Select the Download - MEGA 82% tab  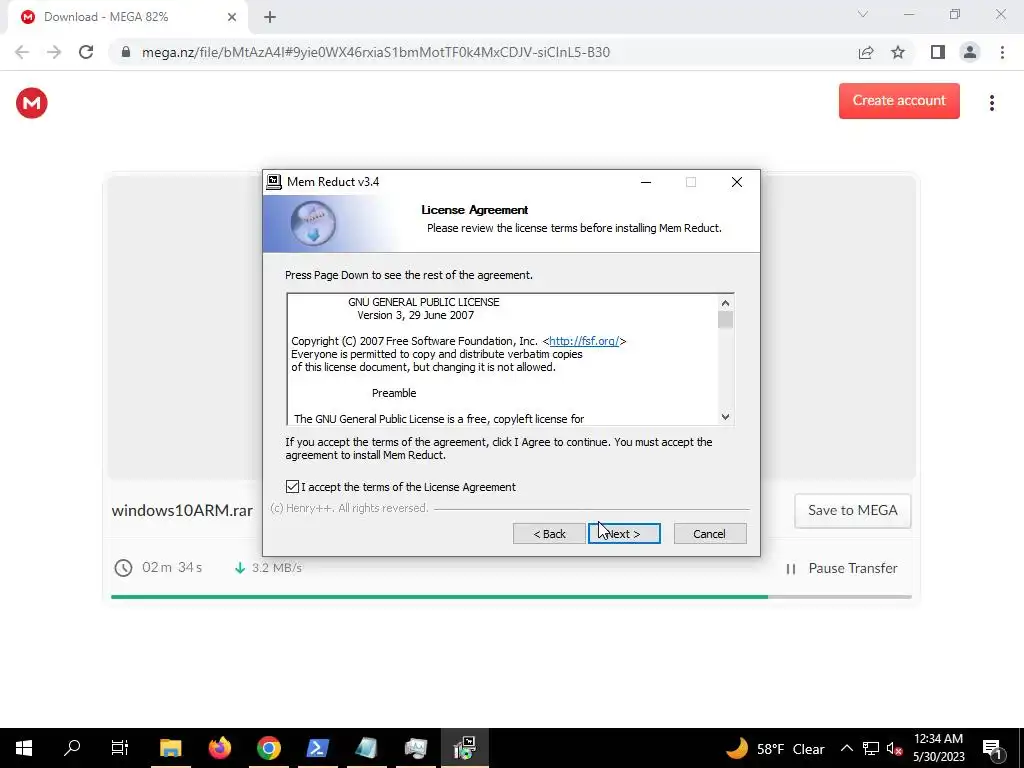(x=127, y=18)
